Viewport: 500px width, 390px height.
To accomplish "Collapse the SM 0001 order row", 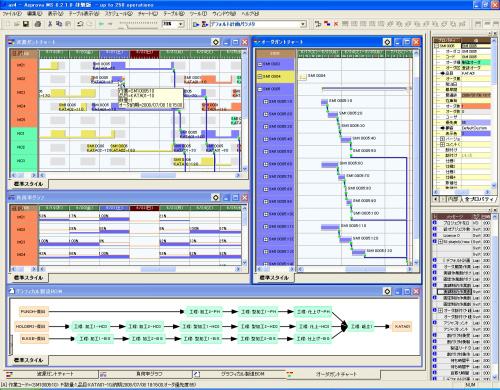I will (x=260, y=64).
